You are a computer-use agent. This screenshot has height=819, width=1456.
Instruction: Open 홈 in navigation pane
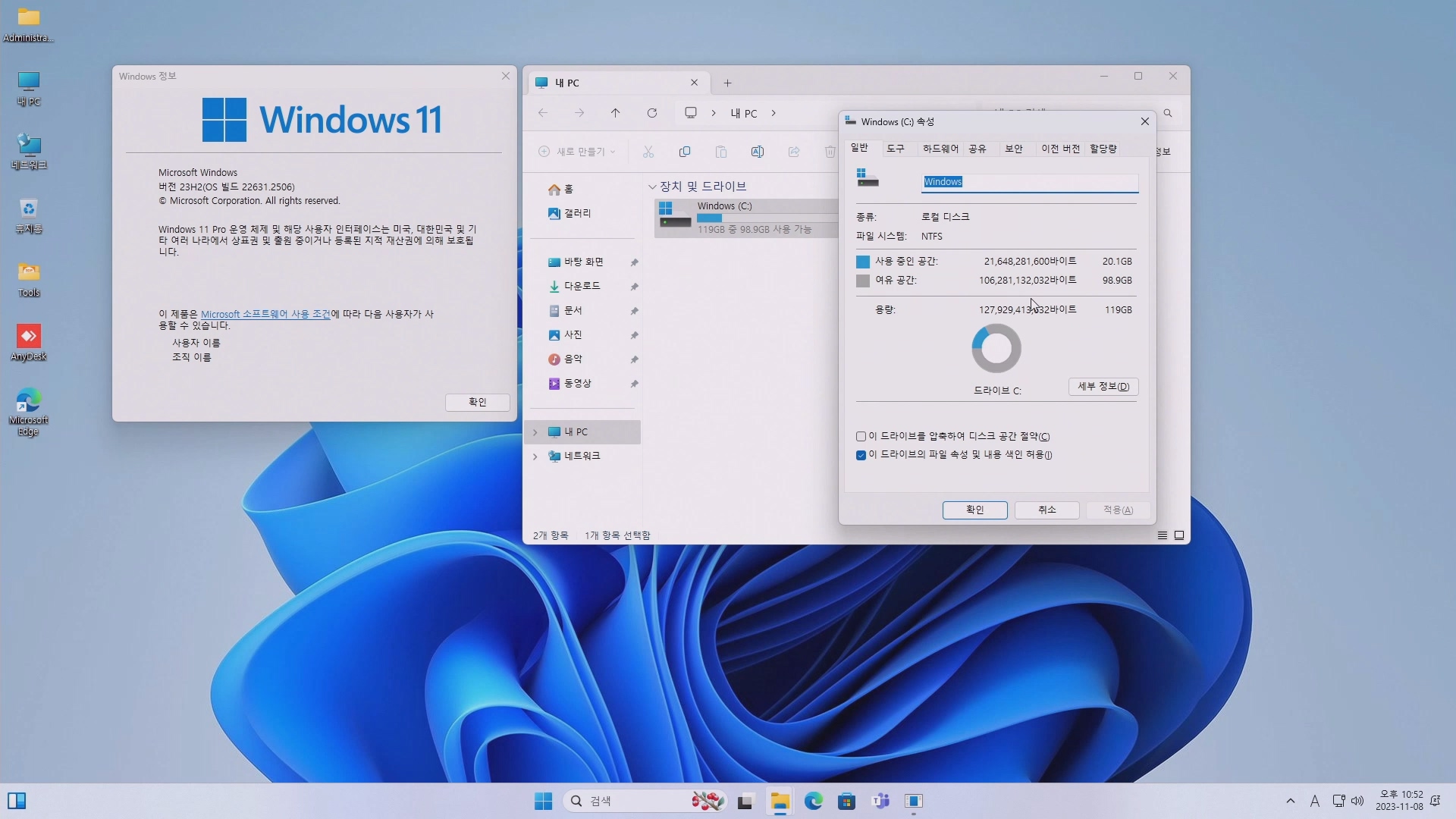click(560, 190)
